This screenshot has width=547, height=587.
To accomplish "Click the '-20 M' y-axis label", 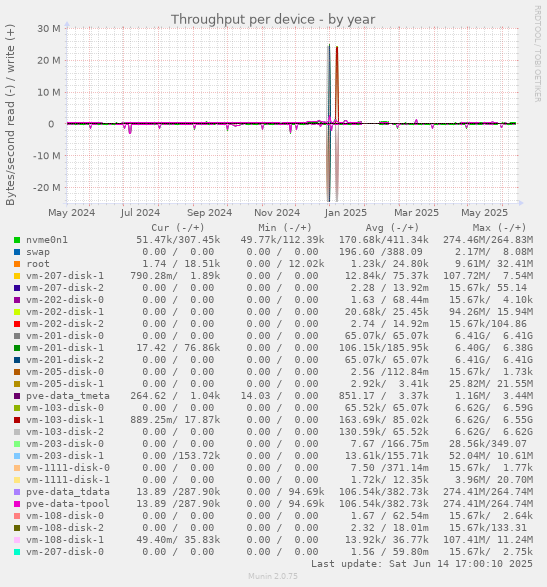I will point(46,188).
